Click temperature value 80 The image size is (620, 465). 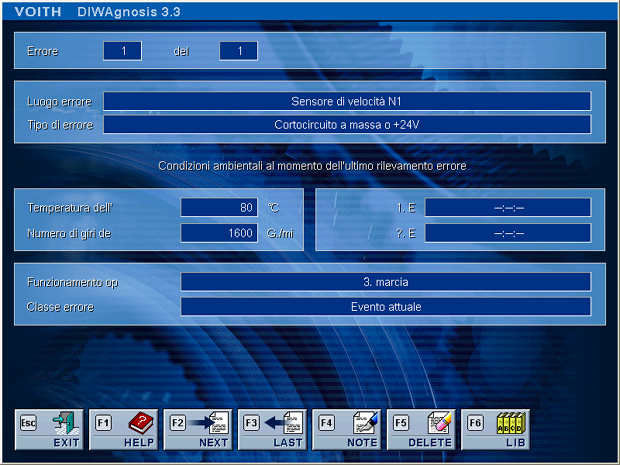(219, 208)
